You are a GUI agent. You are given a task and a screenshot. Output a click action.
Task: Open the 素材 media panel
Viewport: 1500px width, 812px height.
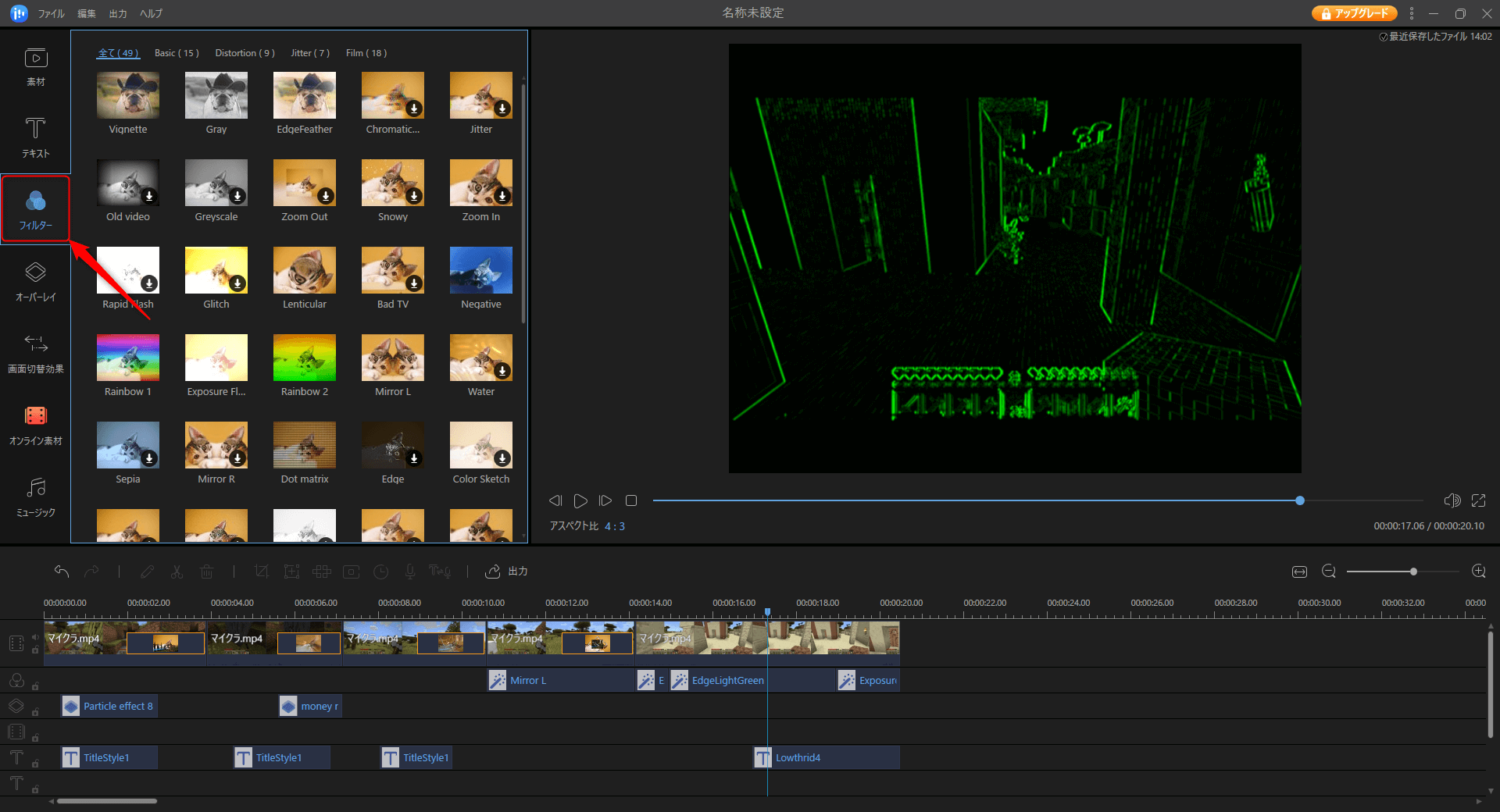36,67
